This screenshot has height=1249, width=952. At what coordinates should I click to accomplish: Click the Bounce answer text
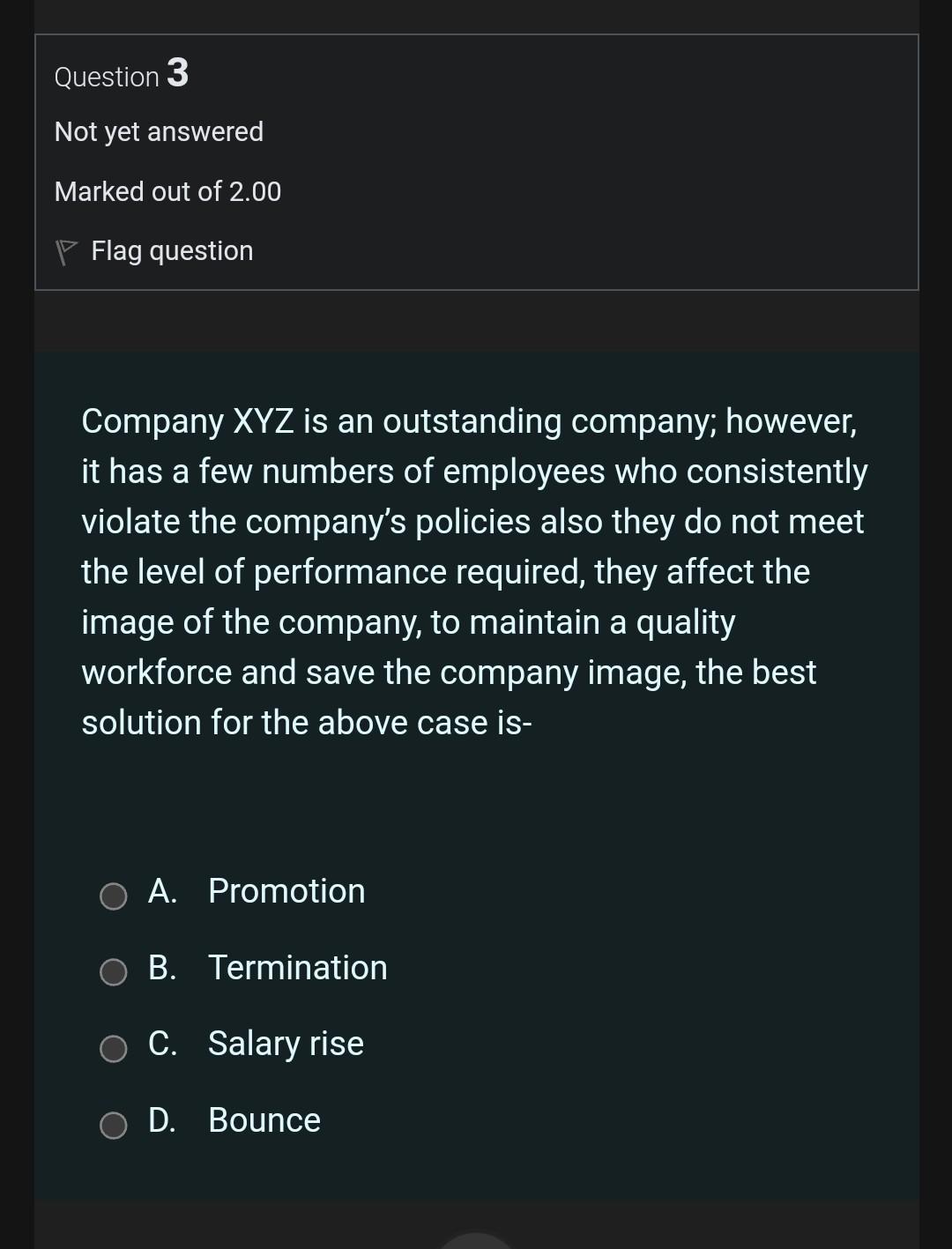pyautogui.click(x=263, y=1120)
